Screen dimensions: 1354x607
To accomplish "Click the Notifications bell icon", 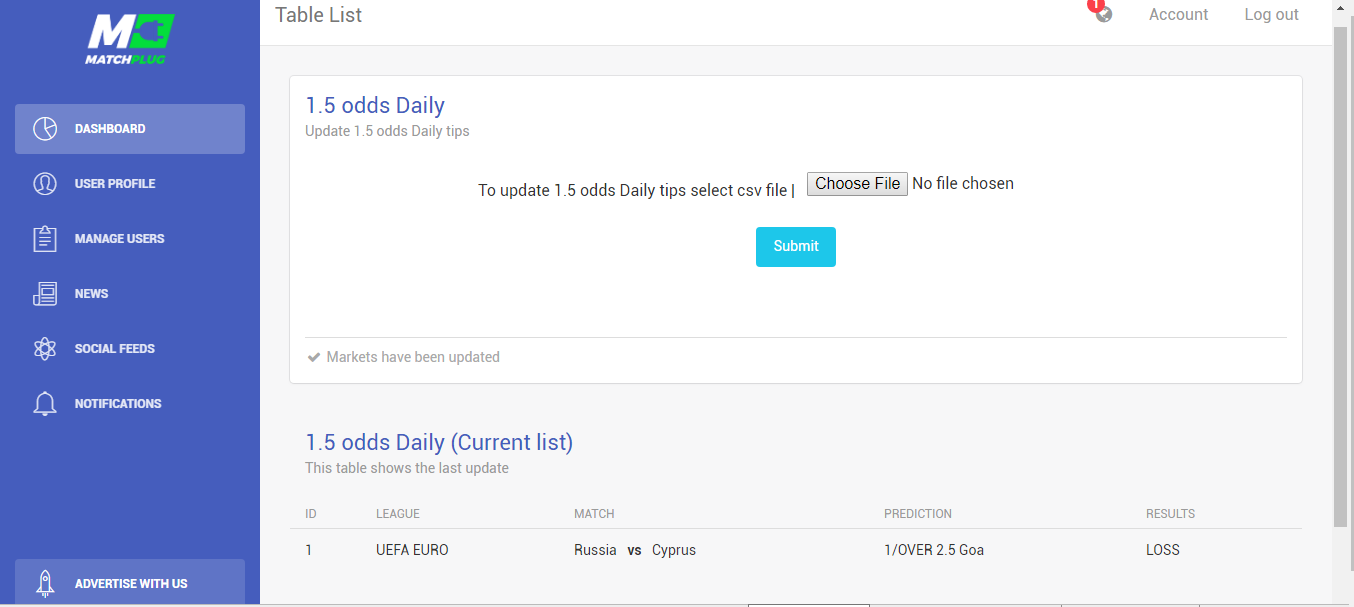I will click(44, 404).
